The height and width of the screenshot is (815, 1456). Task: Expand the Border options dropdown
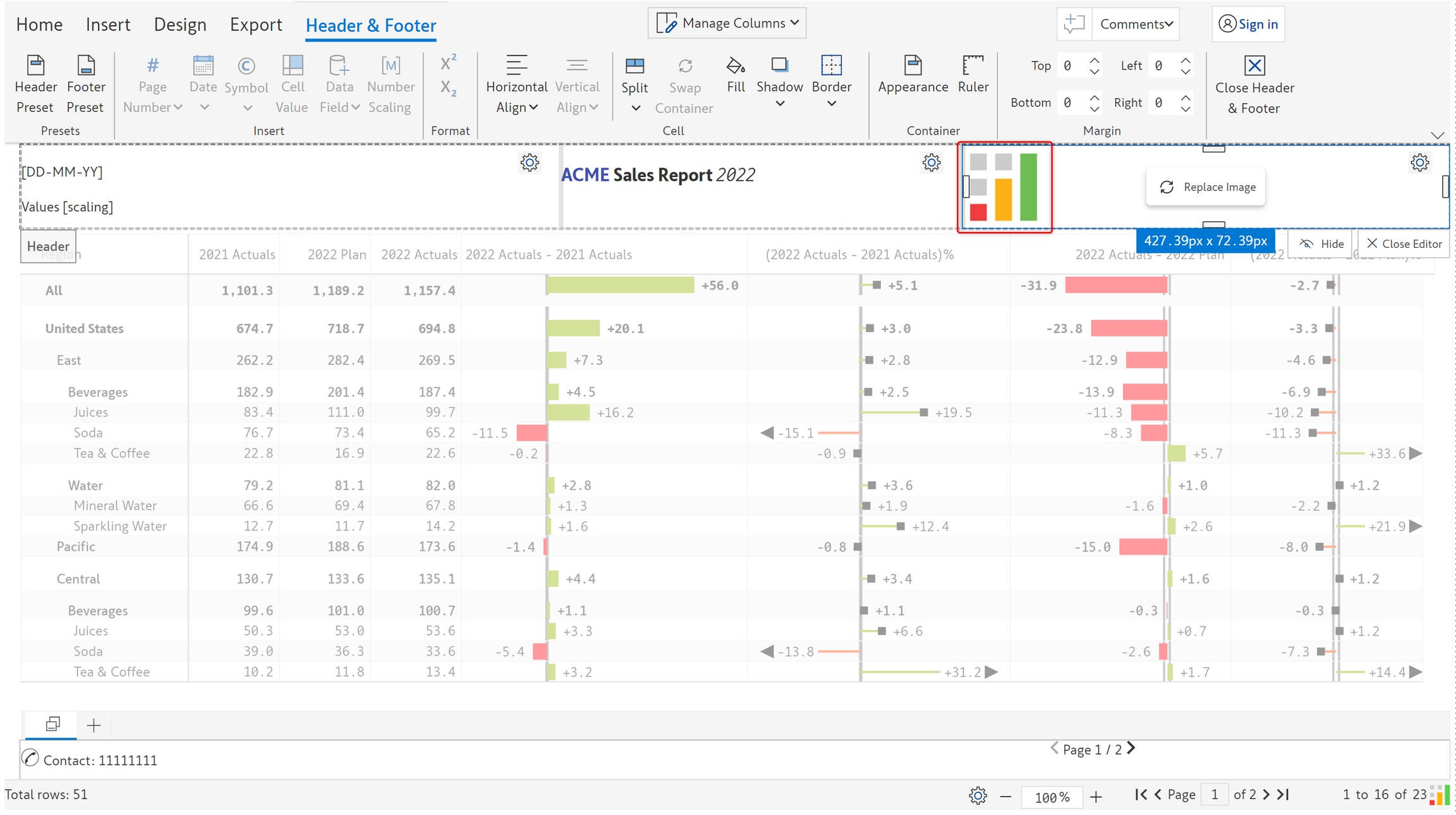point(832,104)
